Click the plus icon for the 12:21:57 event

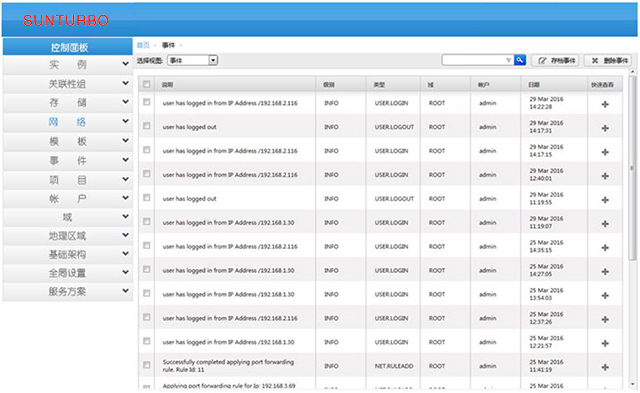coord(605,343)
